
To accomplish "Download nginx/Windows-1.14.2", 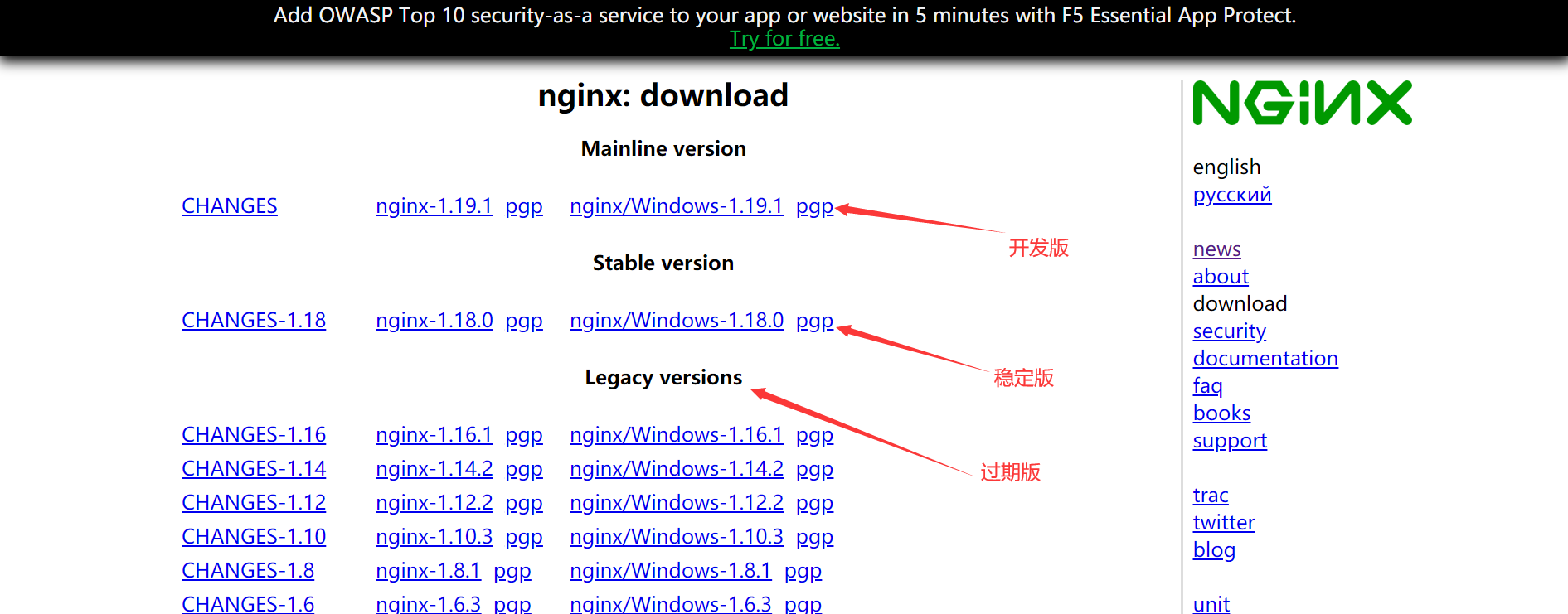I will click(677, 468).
